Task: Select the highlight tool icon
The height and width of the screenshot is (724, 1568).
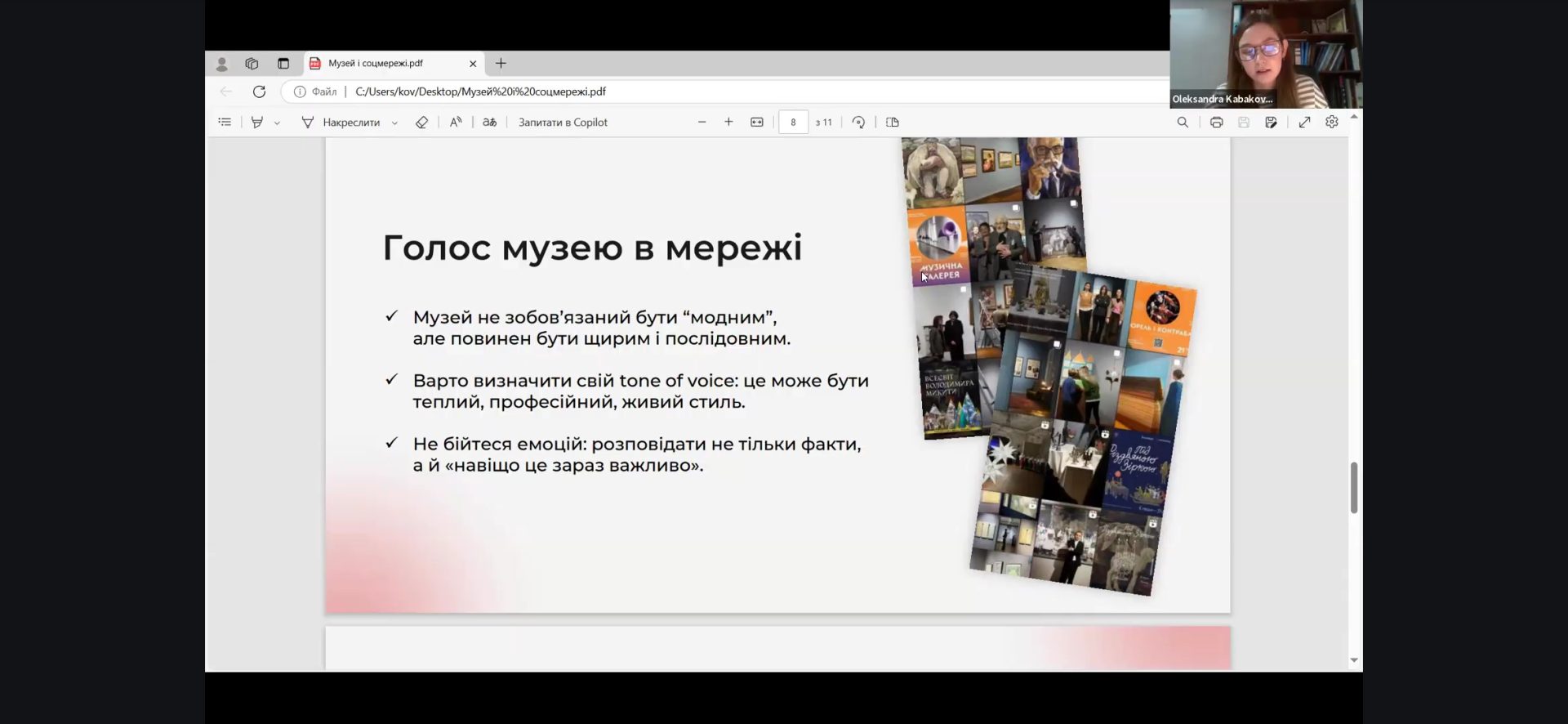Action: tap(257, 123)
